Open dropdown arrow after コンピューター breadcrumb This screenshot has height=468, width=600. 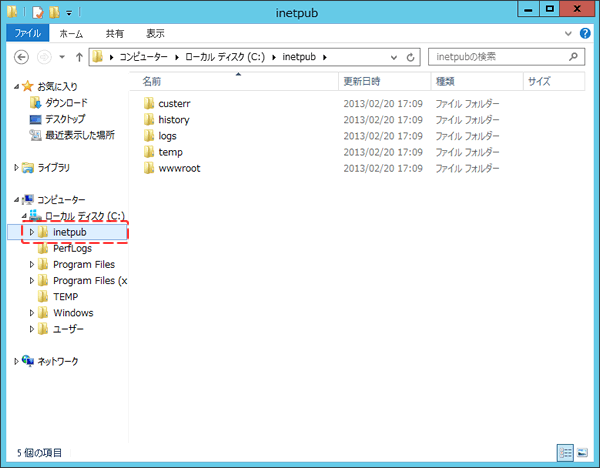click(177, 57)
